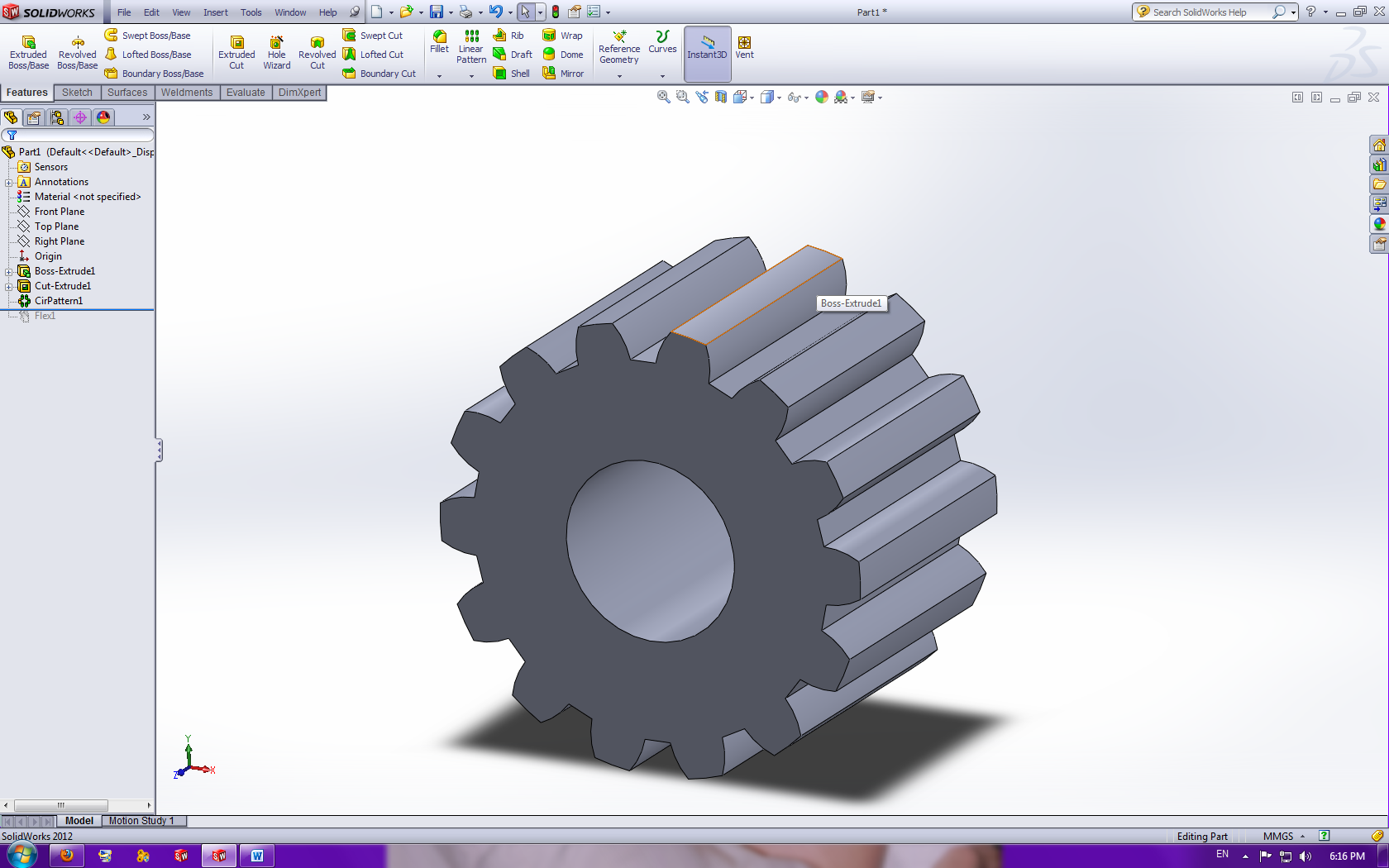Viewport: 1389px width, 868px height.
Task: Open Edit Appearance color sphere in view toolbar
Action: pyautogui.click(x=822, y=98)
